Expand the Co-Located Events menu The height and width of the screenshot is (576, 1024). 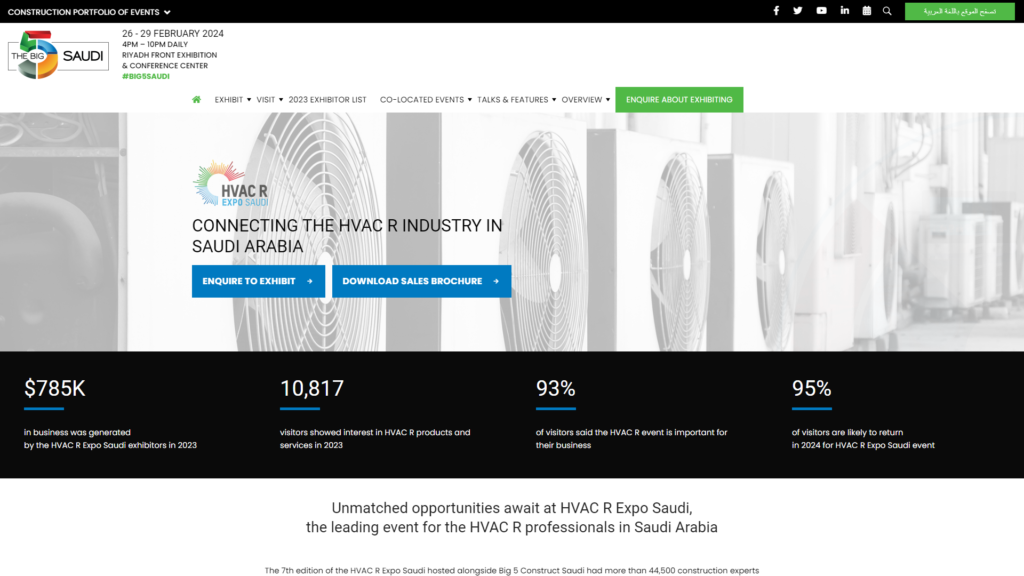(x=426, y=99)
